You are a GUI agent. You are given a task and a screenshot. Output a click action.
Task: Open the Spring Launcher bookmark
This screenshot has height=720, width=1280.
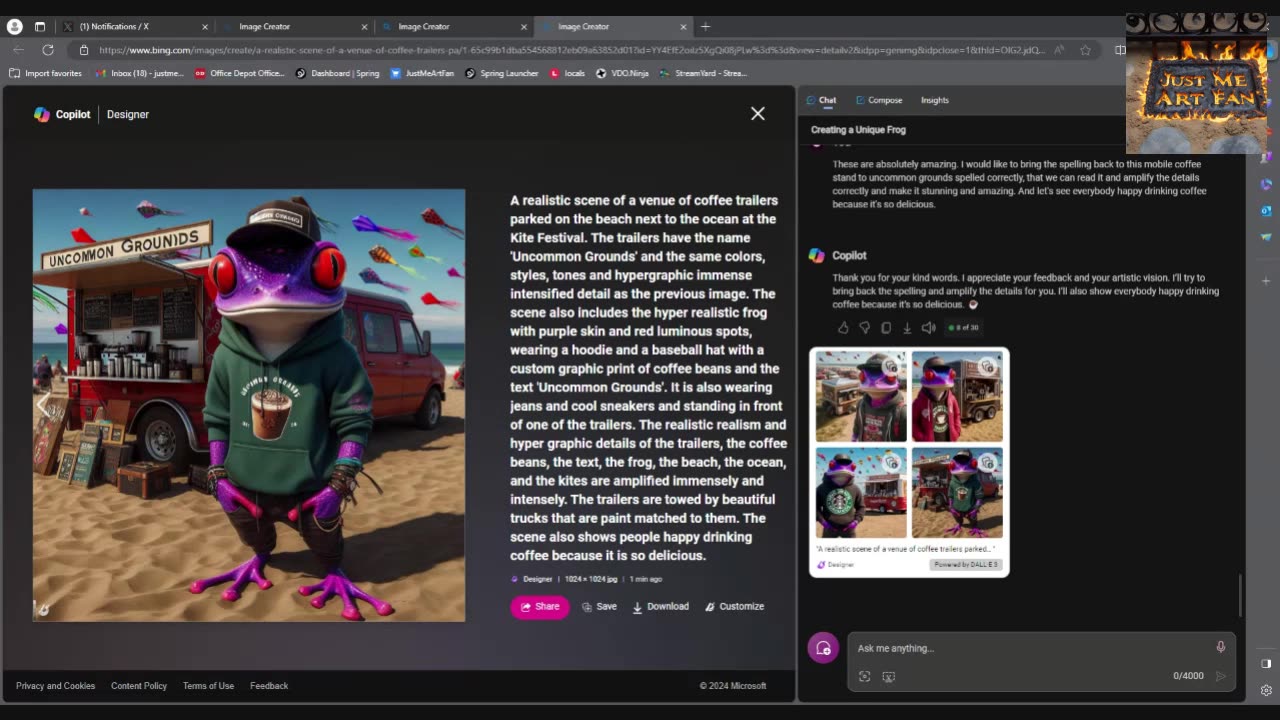pos(501,73)
